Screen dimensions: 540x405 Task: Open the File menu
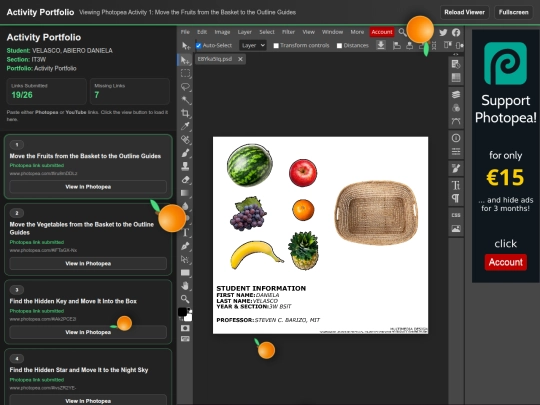click(185, 32)
